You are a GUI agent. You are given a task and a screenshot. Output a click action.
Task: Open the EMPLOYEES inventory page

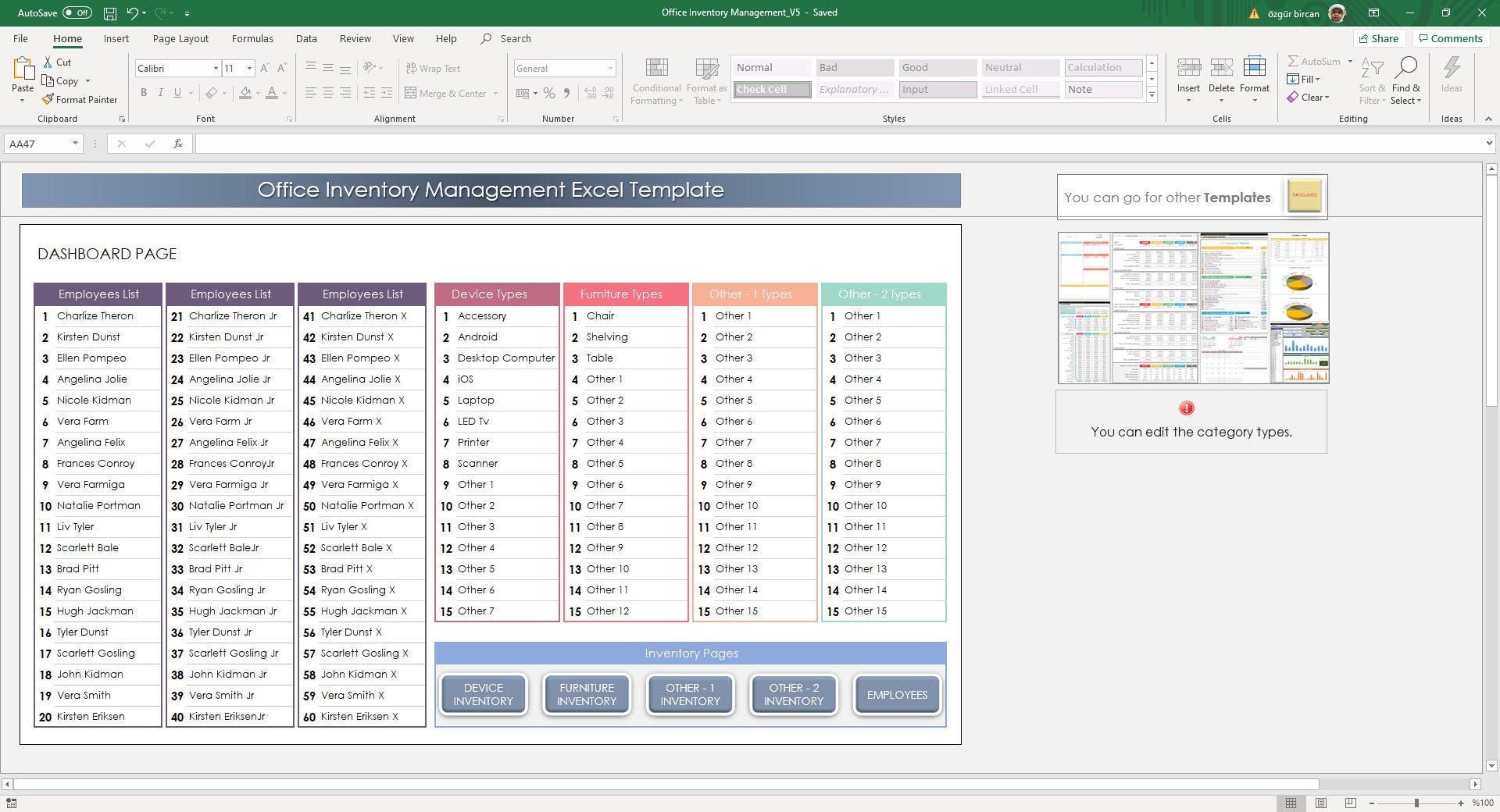tap(897, 694)
